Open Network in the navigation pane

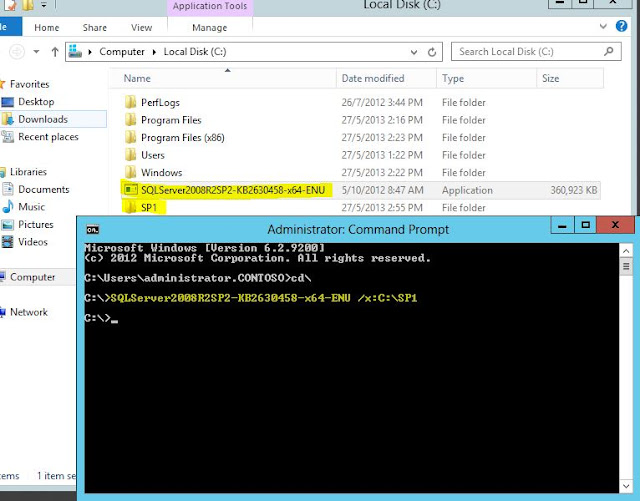[29, 312]
